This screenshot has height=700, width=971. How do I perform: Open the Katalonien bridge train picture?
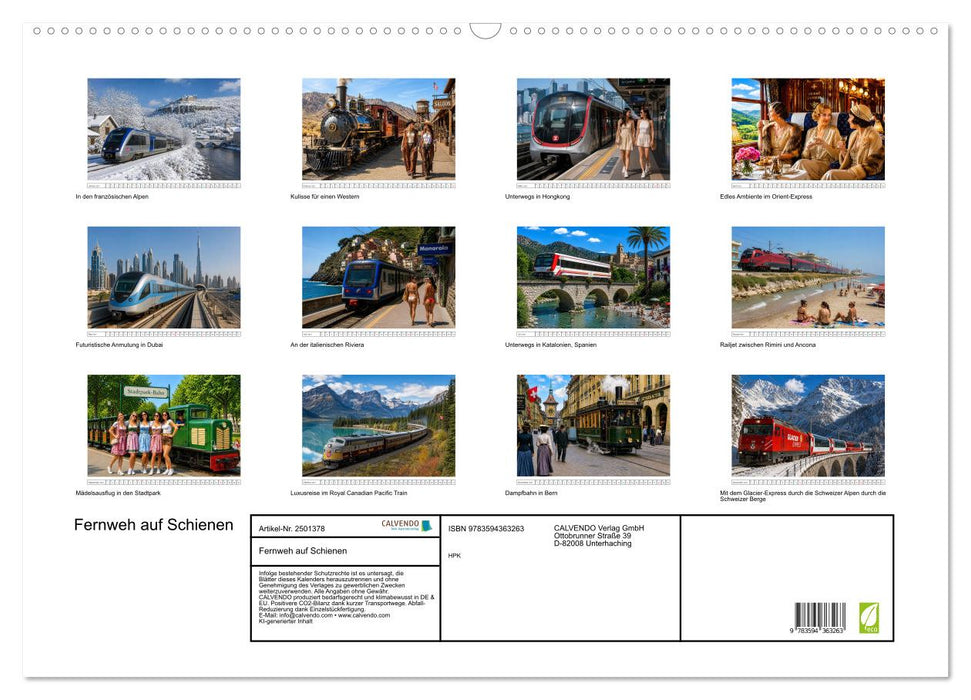tap(593, 277)
